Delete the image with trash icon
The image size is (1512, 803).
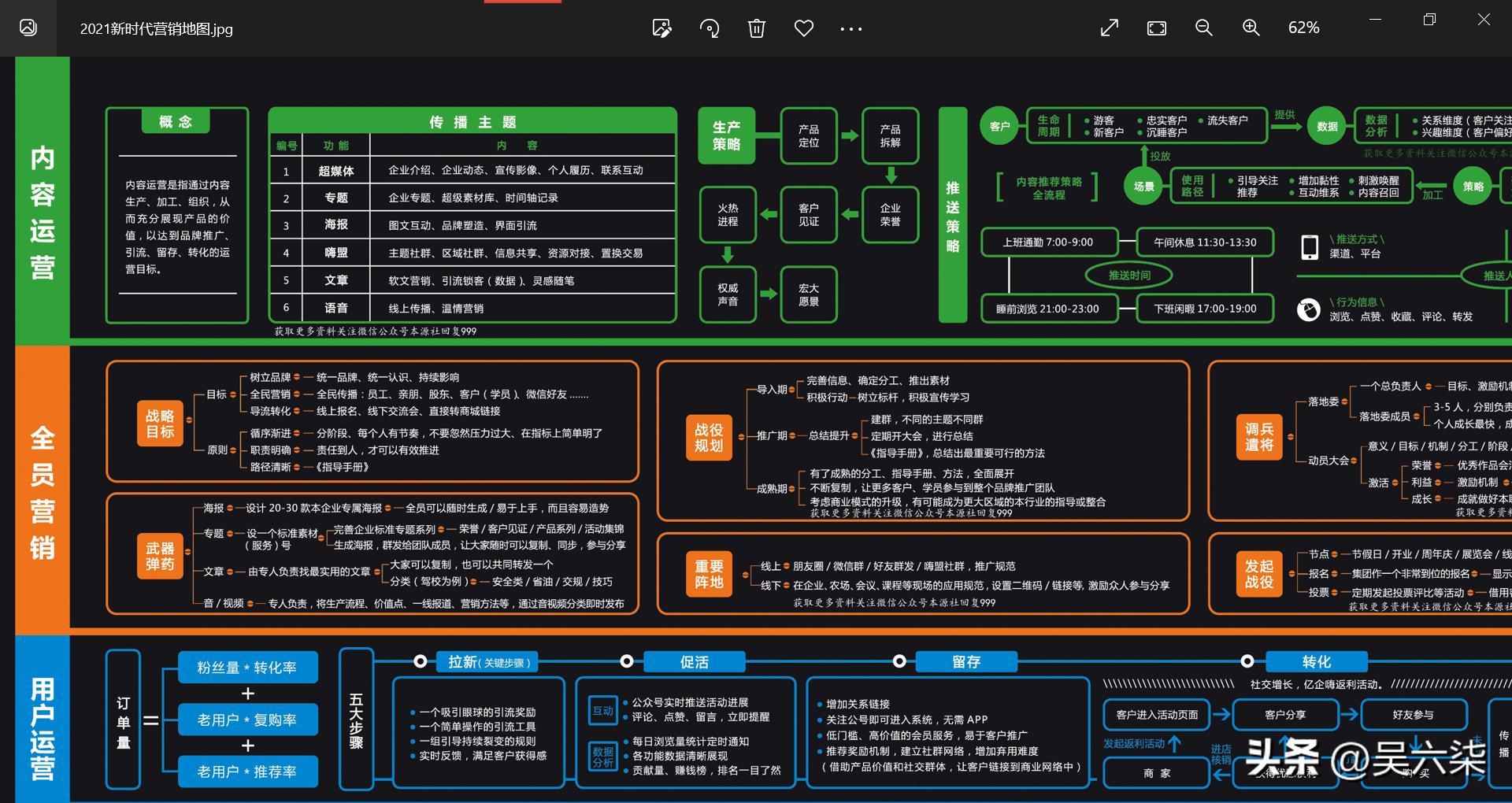(x=757, y=28)
